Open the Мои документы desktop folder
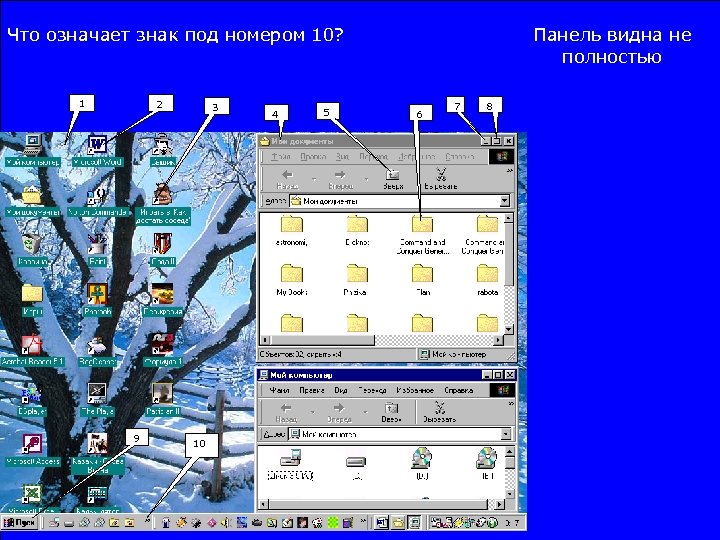The image size is (720, 540). point(33,201)
